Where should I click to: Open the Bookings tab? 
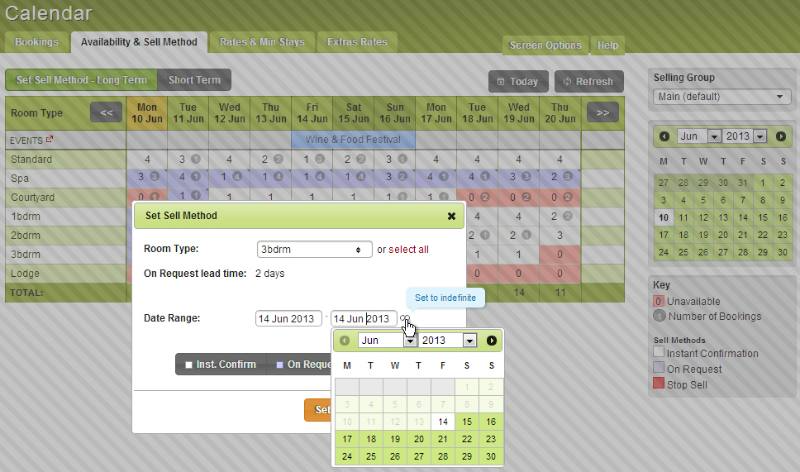coord(37,42)
